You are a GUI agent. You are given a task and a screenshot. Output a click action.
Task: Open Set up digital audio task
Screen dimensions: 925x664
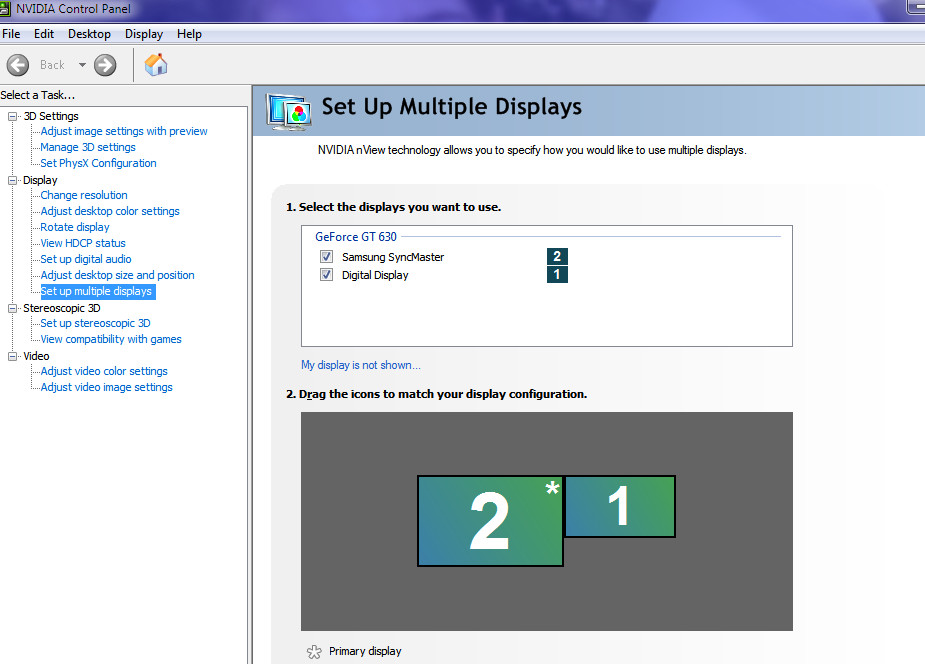pyautogui.click(x=86, y=259)
